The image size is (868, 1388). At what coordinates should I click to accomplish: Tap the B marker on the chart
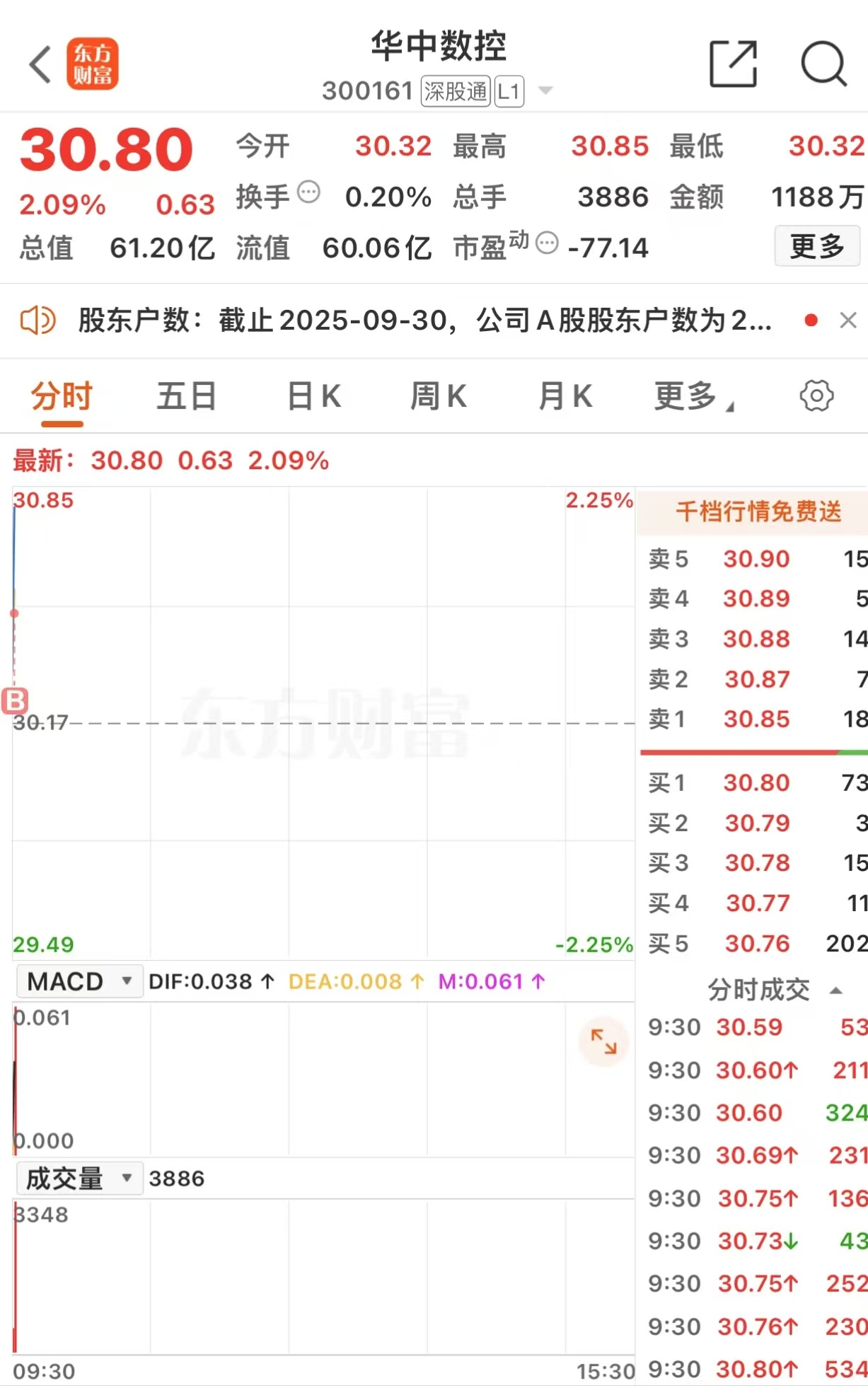(x=15, y=701)
